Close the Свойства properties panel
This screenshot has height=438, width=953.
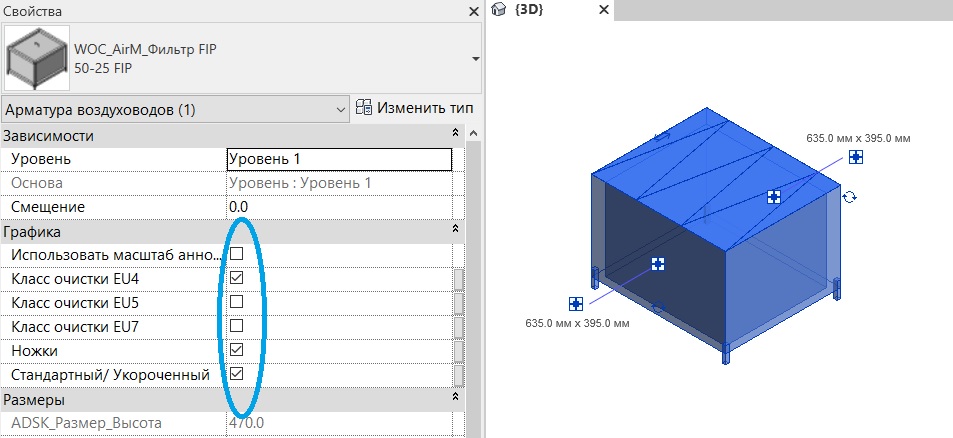pos(474,11)
